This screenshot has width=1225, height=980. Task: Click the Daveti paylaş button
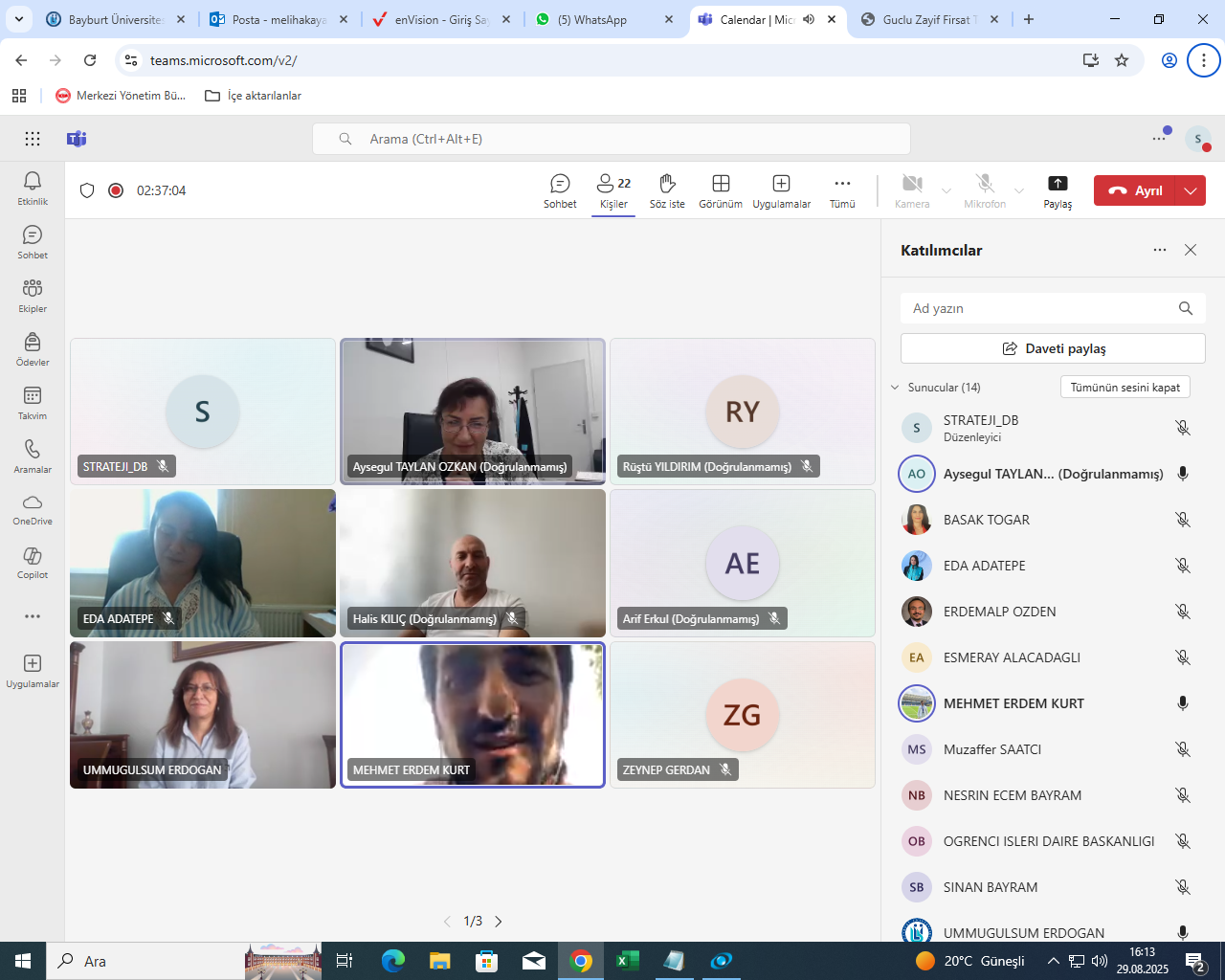click(x=1053, y=348)
